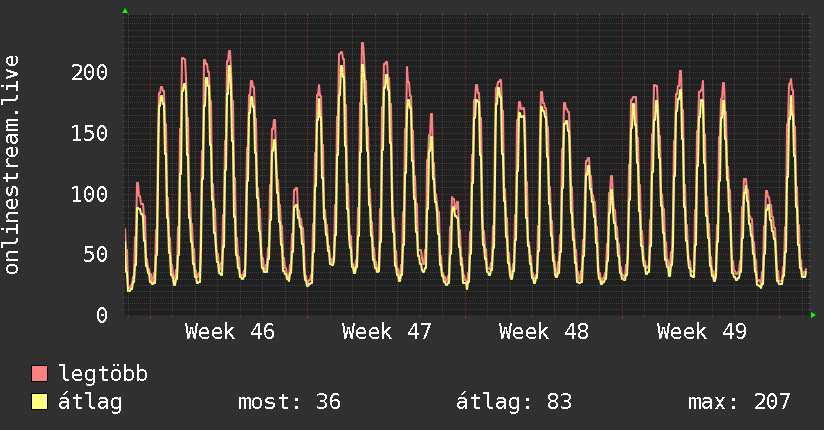
Task: Click the 50 y-axis tick label
Action: point(96,254)
